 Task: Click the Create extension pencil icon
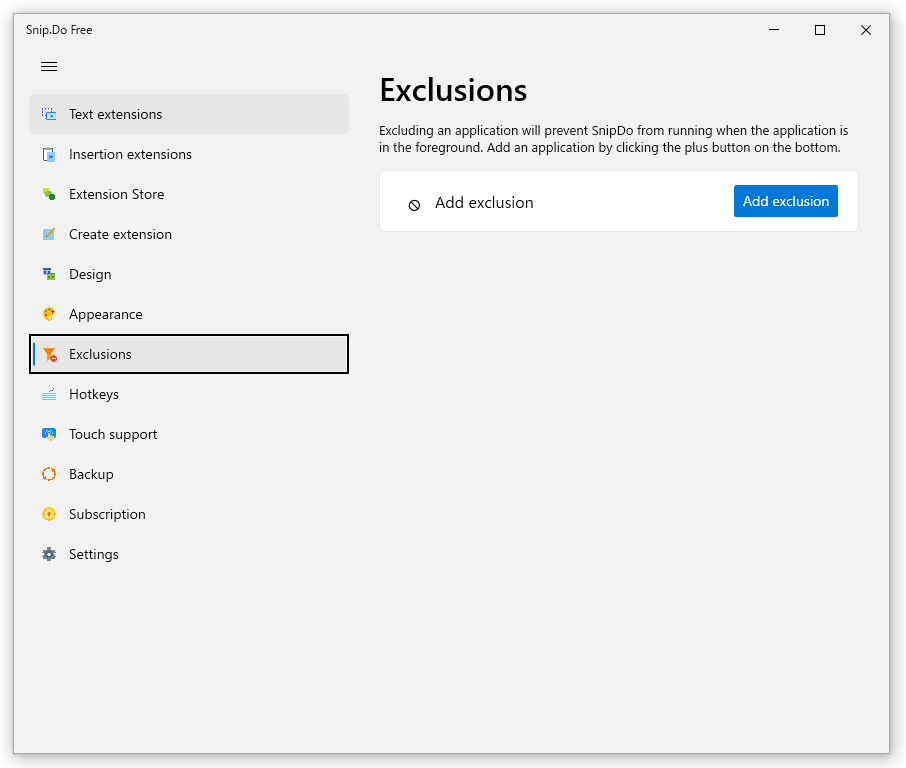tap(49, 234)
